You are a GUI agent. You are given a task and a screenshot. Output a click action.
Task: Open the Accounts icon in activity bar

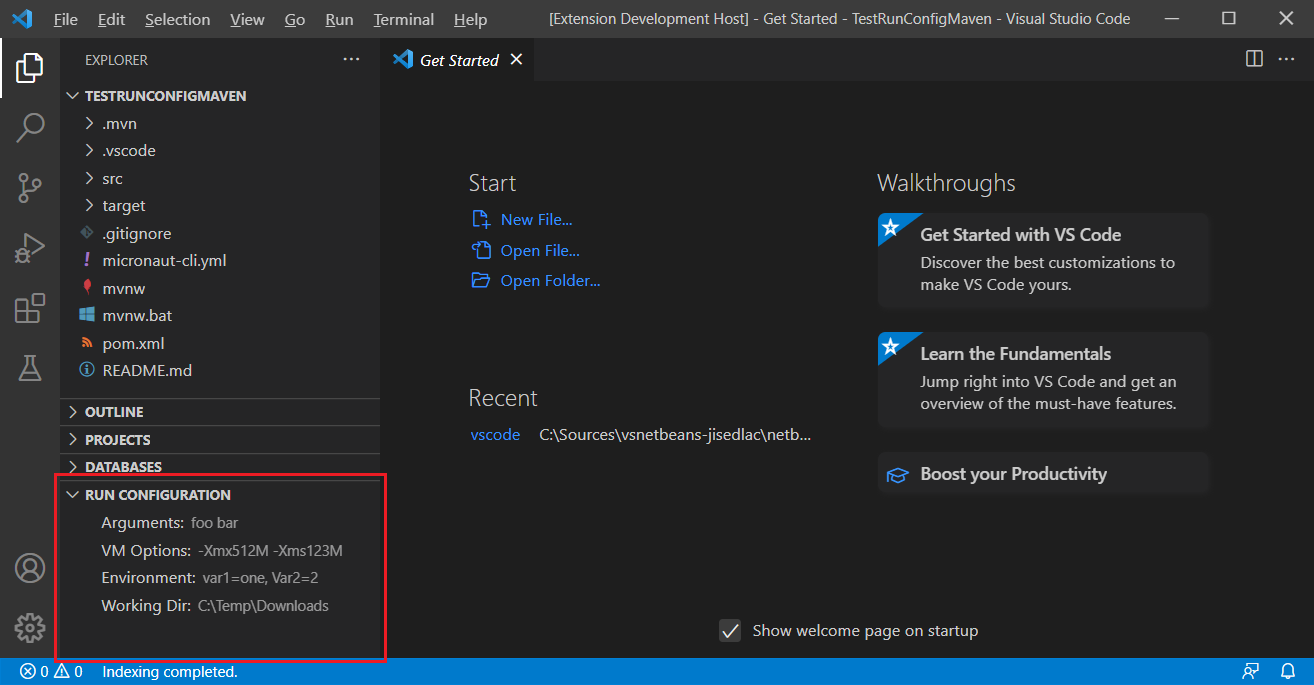click(30, 568)
